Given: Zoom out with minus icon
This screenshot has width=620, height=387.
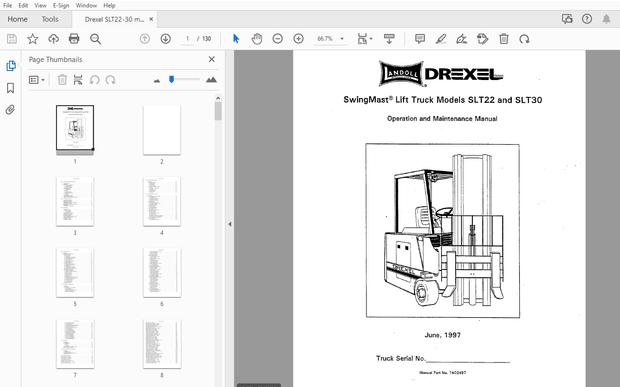Looking at the screenshot, I should click(278, 39).
